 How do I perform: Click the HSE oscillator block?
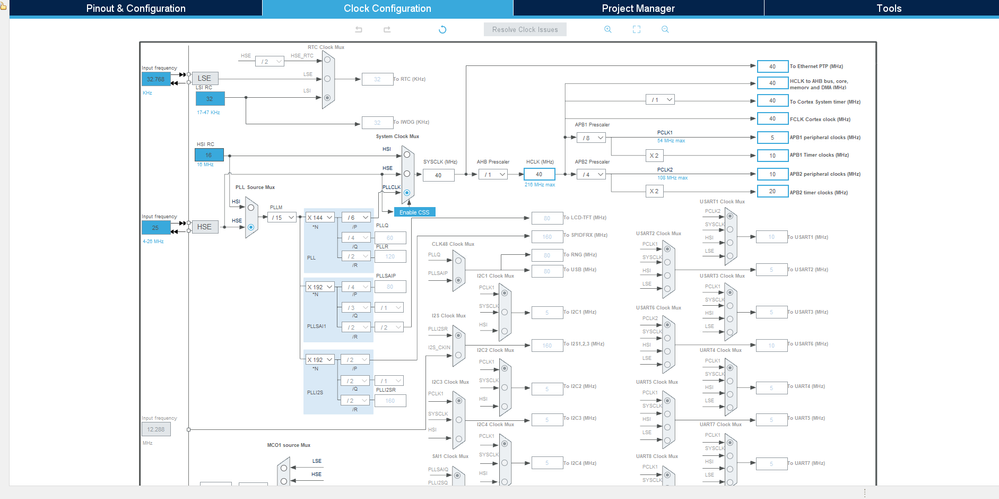click(205, 227)
